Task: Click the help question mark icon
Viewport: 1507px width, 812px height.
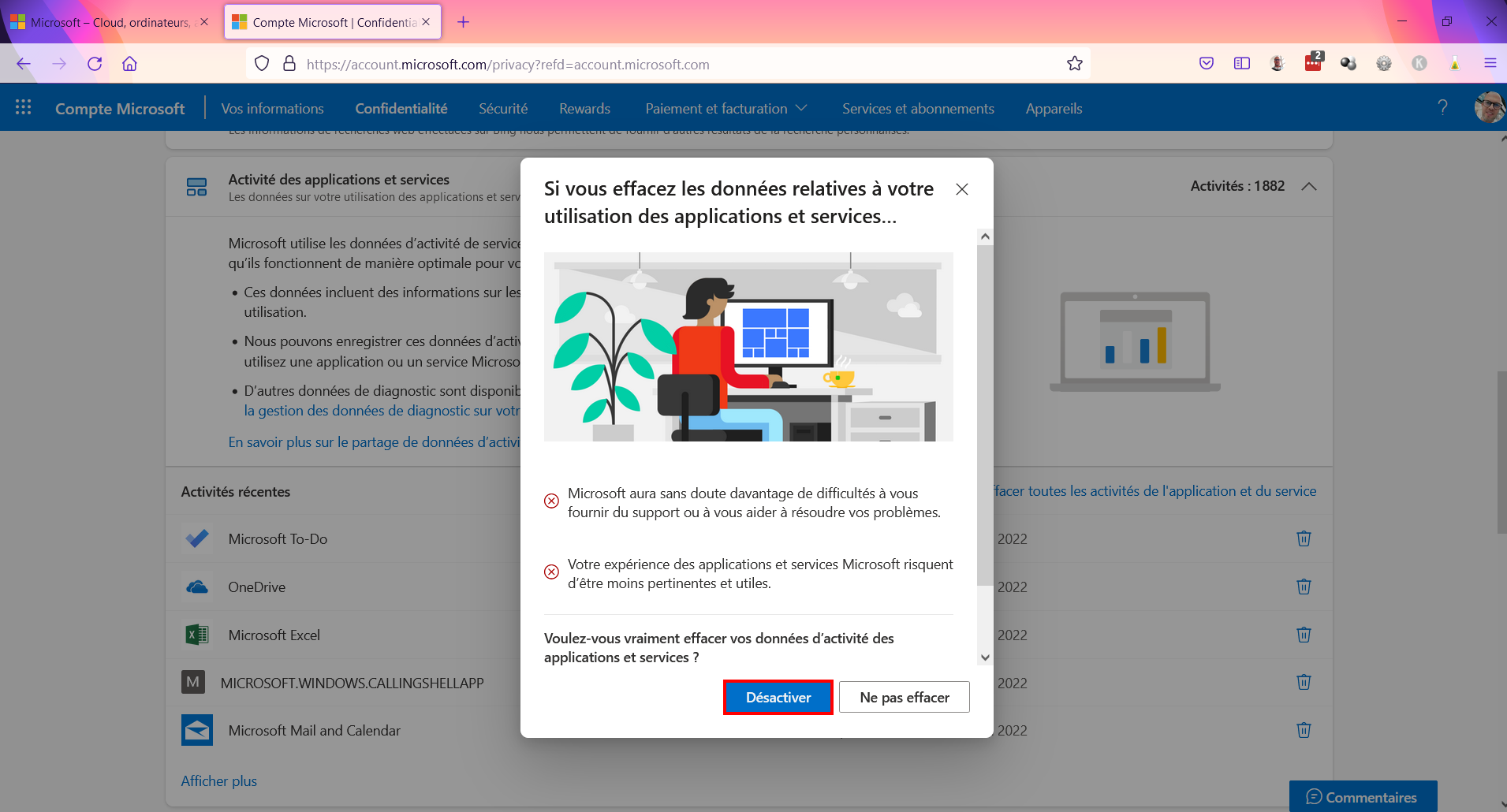Action: pos(1442,107)
